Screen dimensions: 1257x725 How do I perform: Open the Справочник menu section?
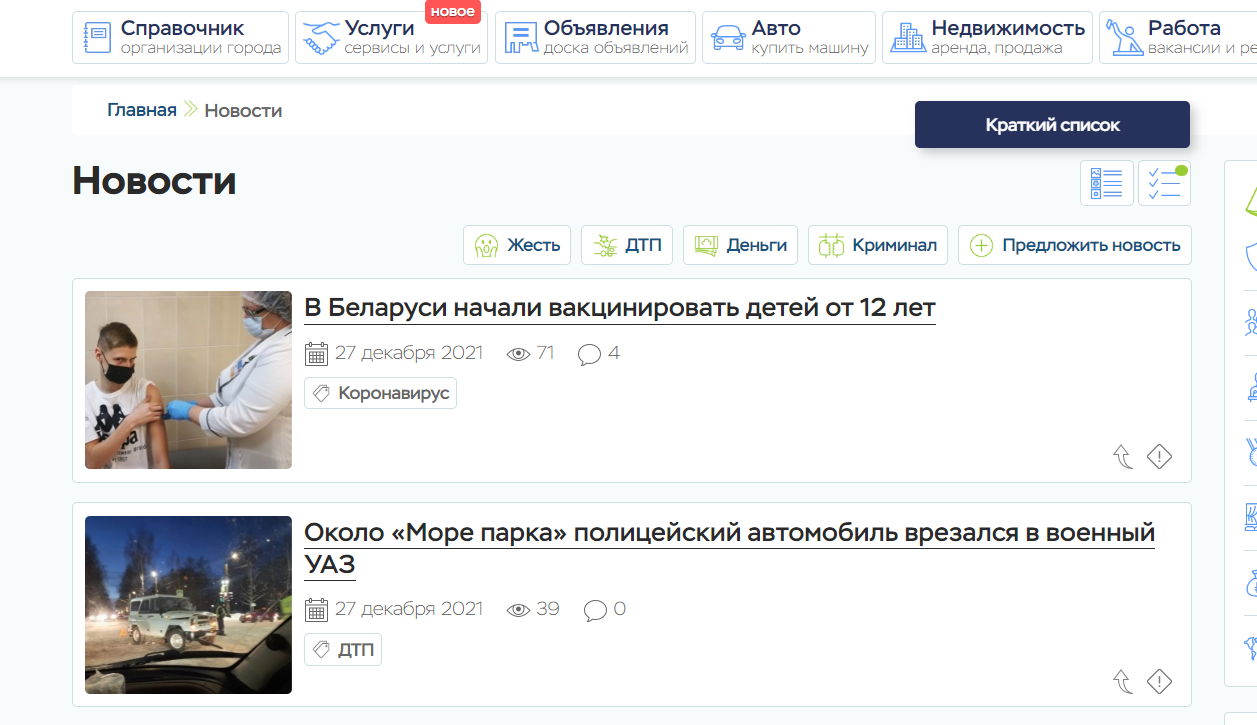[x=181, y=38]
